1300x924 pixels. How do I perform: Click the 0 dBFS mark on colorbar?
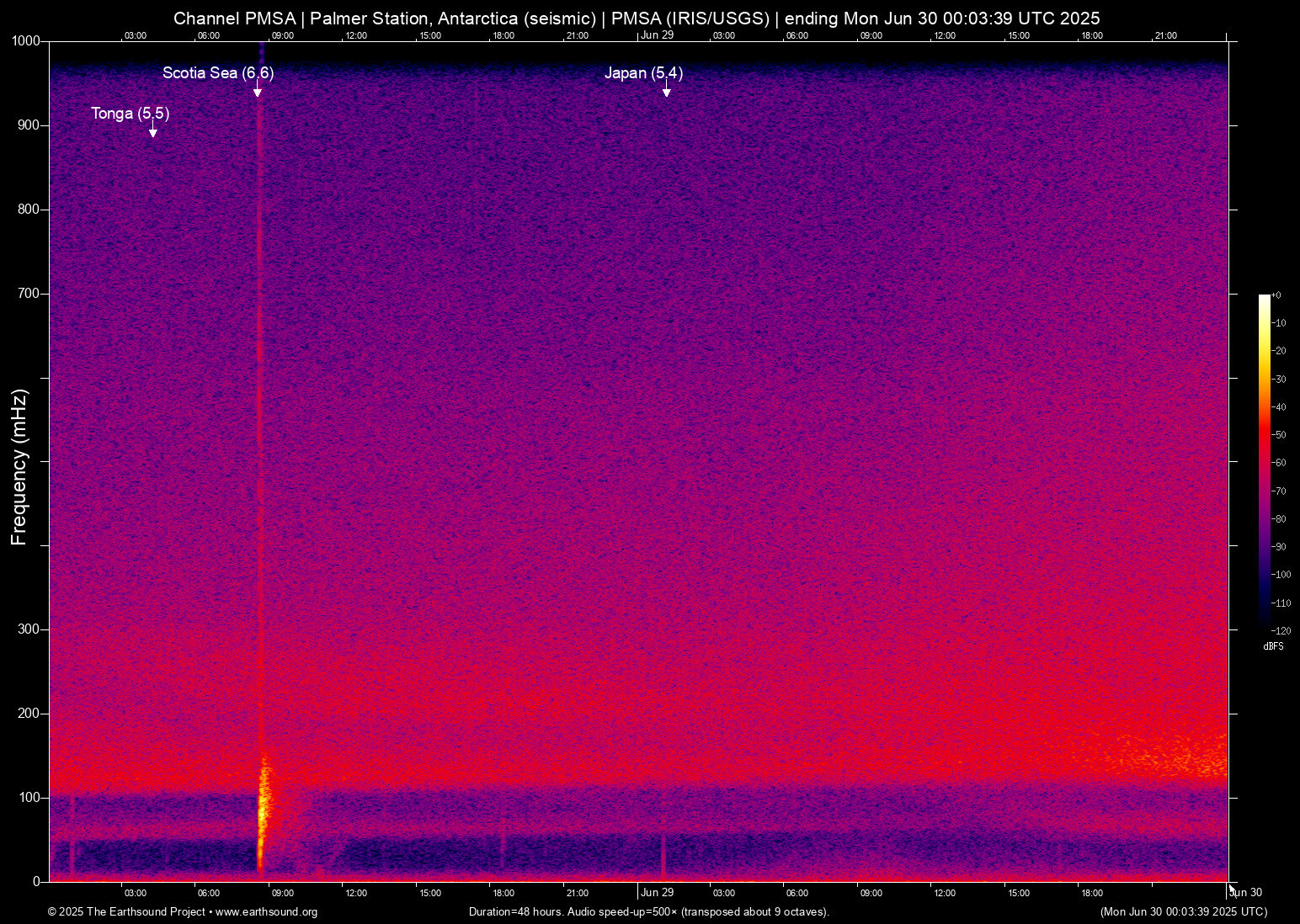click(x=1276, y=295)
